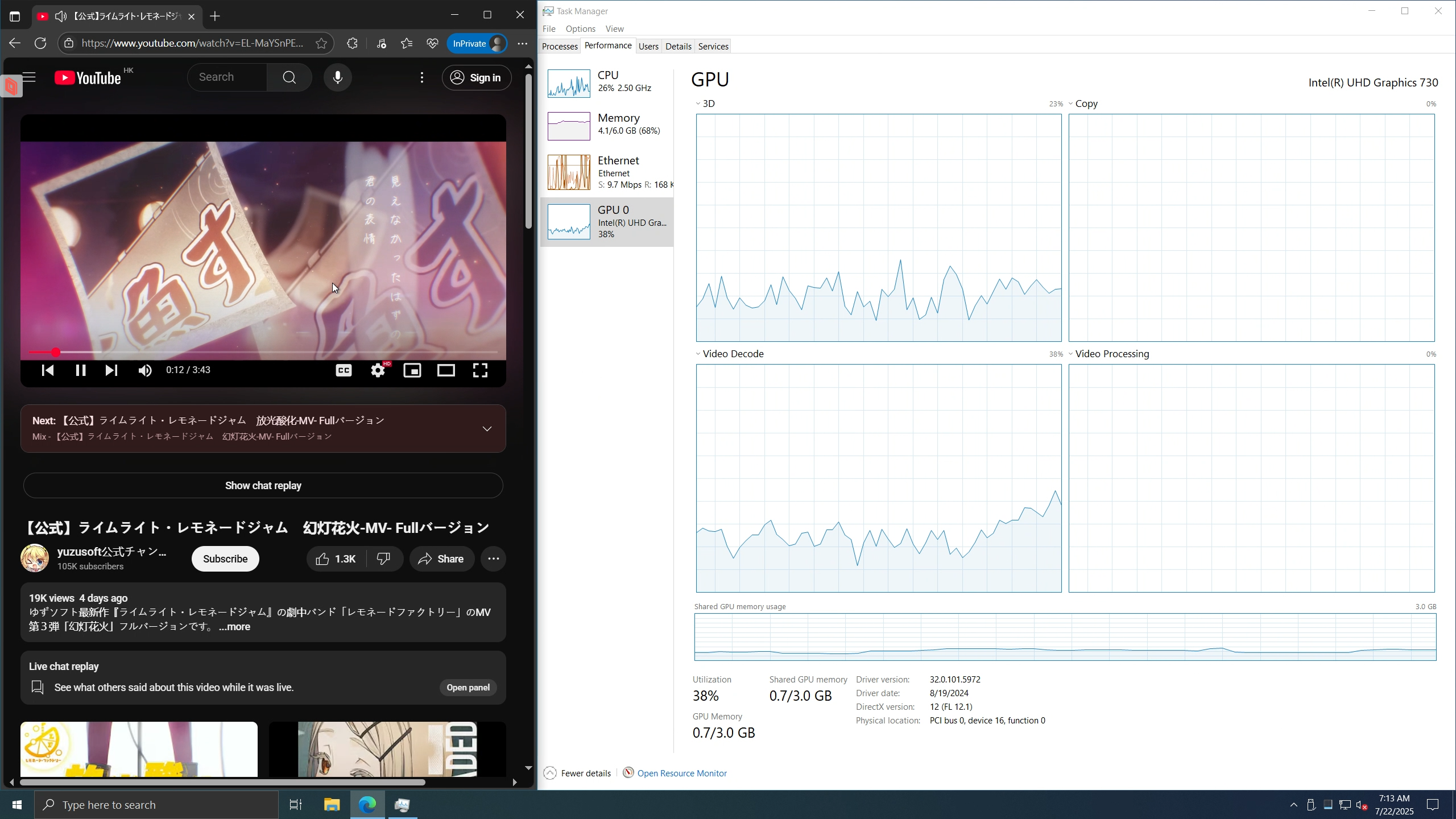The width and height of the screenshot is (1456, 819).
Task: Like the video with 1.3K likes
Action: (x=336, y=559)
